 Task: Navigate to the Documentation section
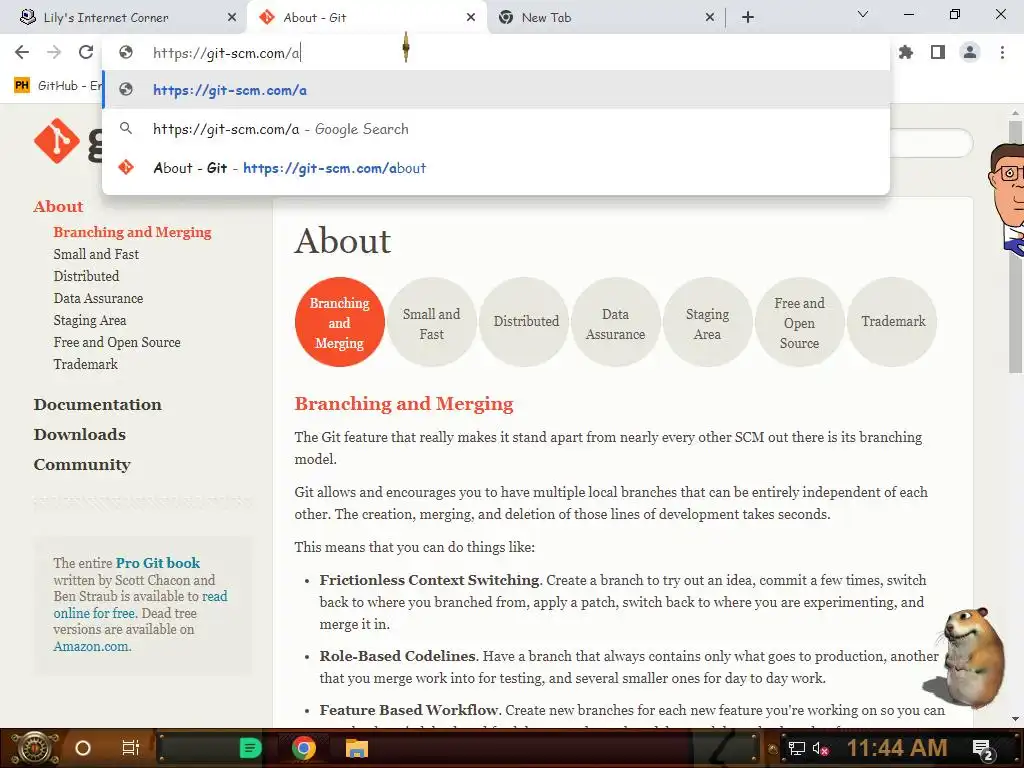click(97, 404)
